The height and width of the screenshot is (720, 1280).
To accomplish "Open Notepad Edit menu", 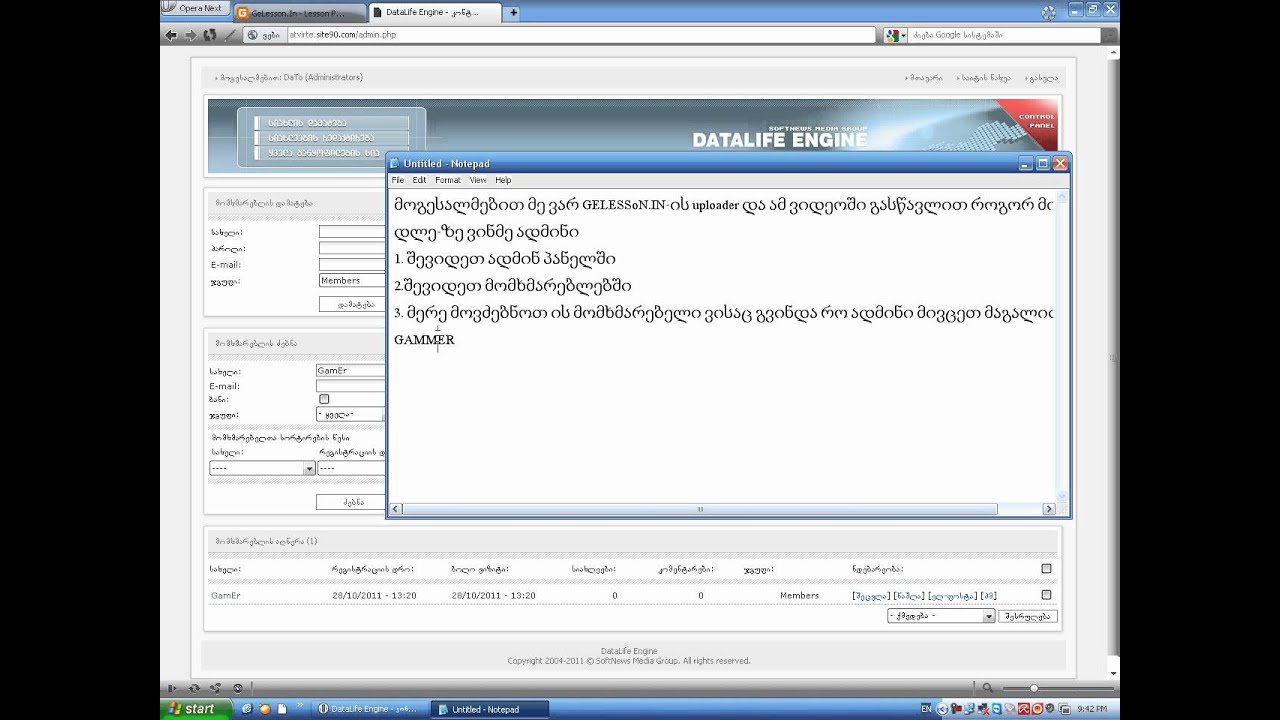I will tap(419, 180).
